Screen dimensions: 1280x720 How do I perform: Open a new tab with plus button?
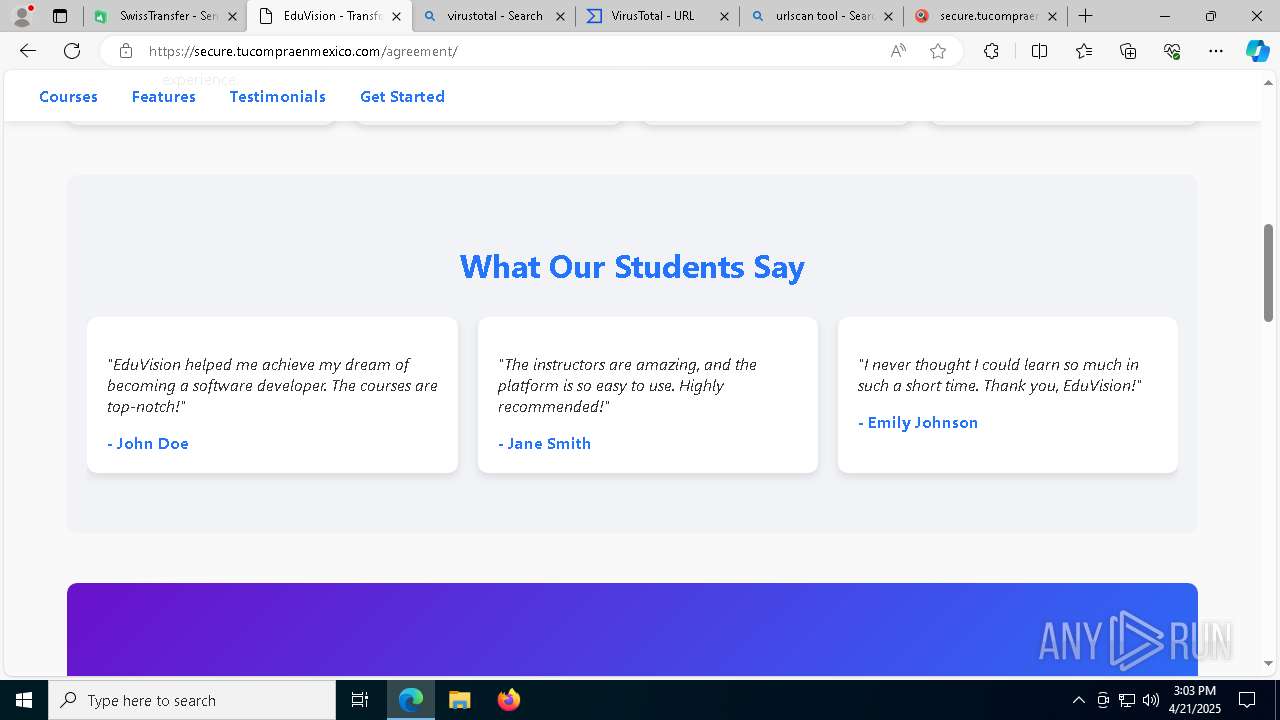[1086, 16]
